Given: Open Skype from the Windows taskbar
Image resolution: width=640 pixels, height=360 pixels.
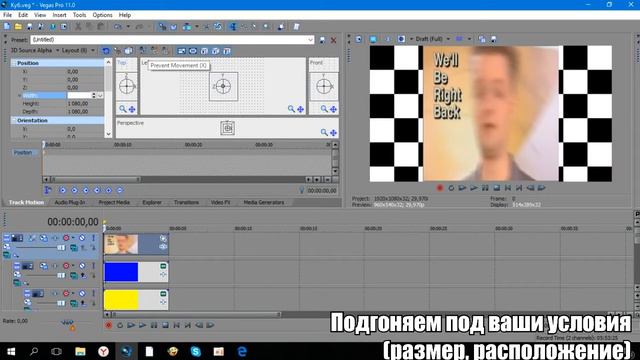Looking at the screenshot, I should [x=196, y=351].
